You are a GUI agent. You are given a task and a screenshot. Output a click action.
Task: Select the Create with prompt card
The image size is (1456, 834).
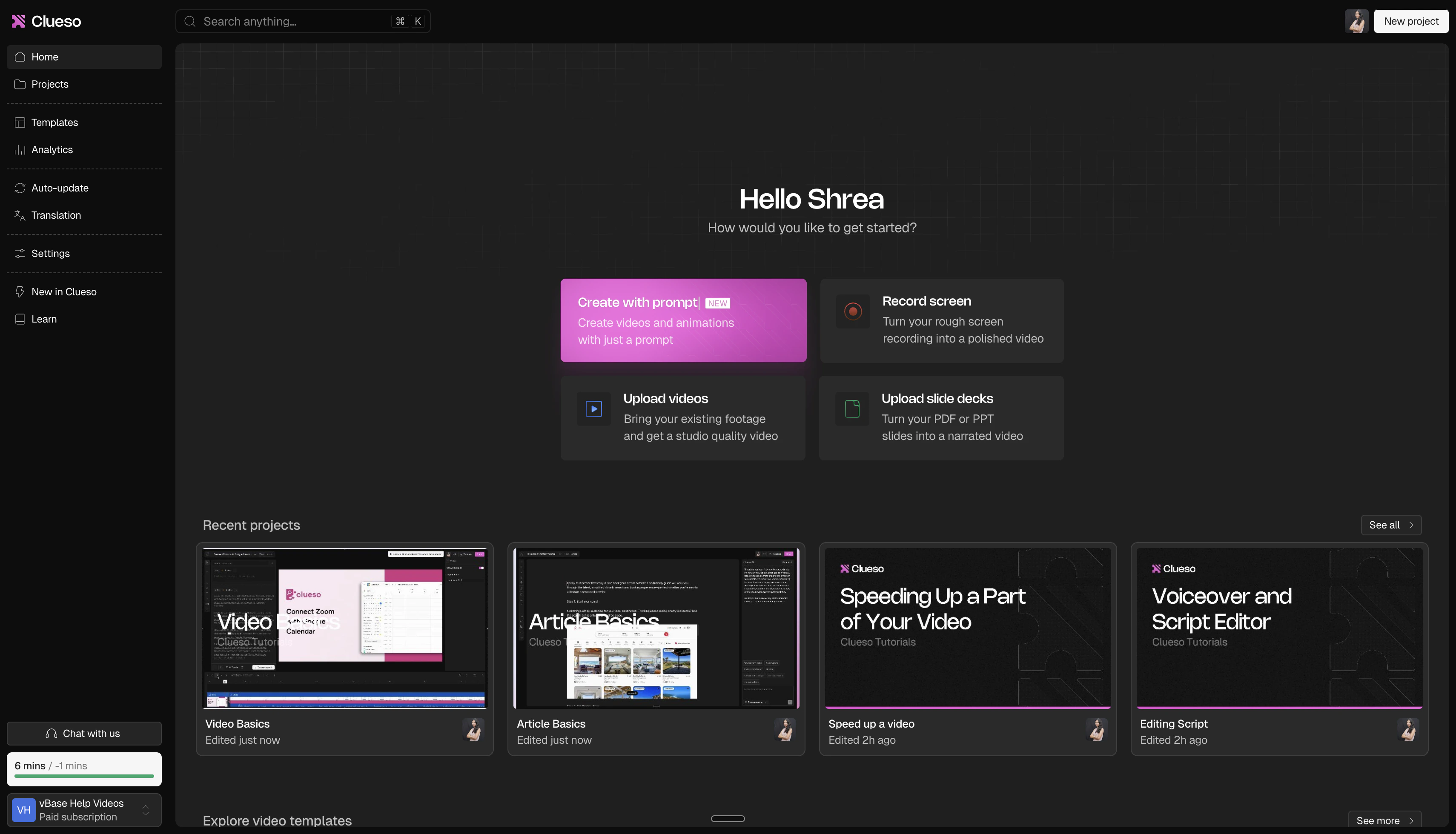click(x=683, y=320)
